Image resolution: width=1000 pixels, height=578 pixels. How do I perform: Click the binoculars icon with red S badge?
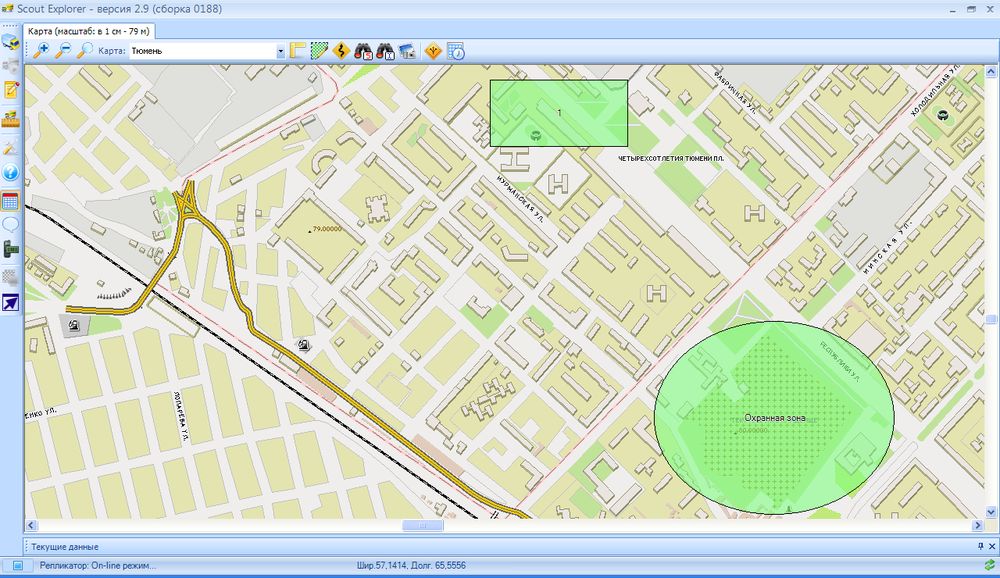(x=364, y=51)
